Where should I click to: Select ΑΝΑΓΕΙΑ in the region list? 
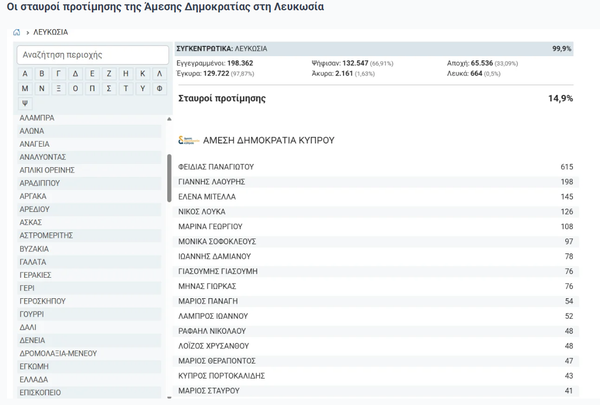[90, 144]
